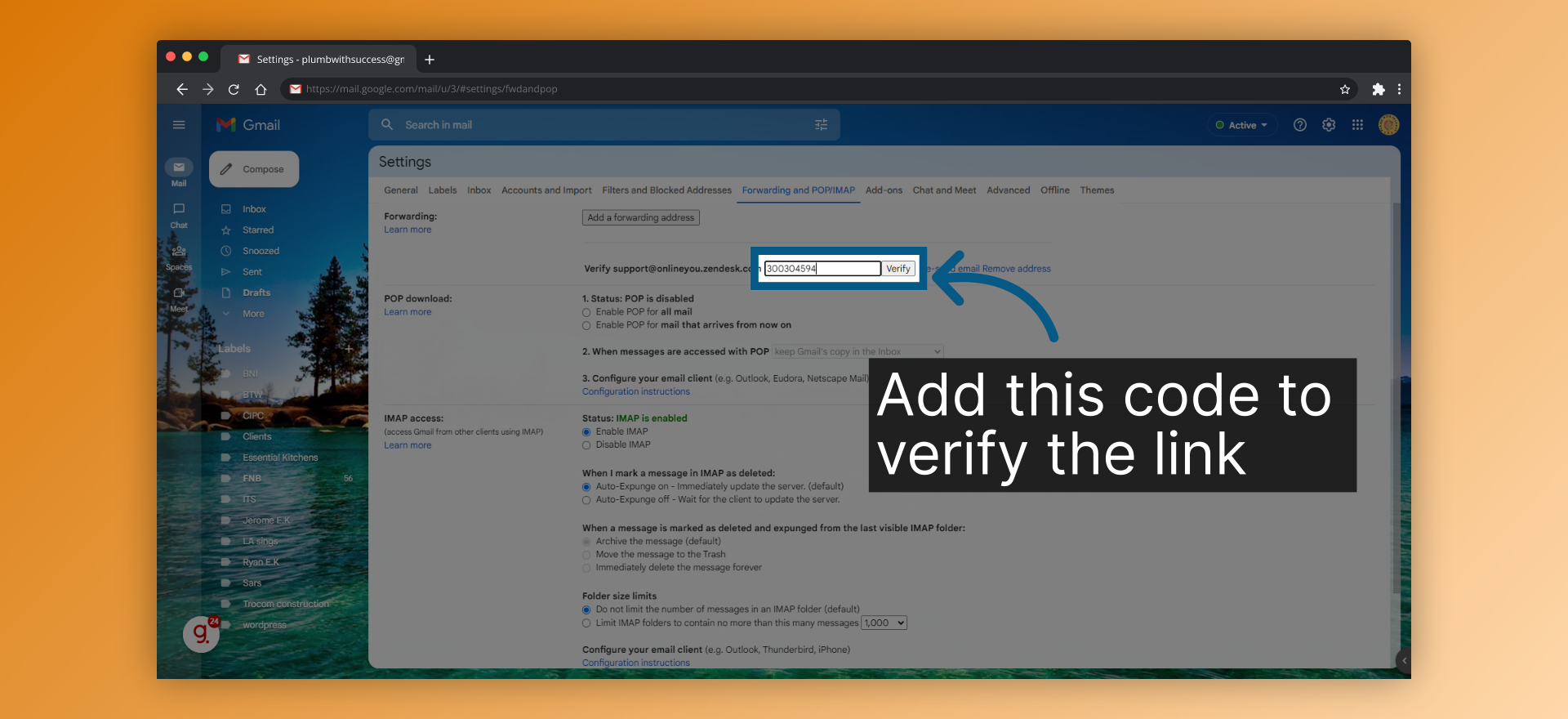The image size is (1568, 719).
Task: Open the Google account avatar
Action: click(1388, 125)
